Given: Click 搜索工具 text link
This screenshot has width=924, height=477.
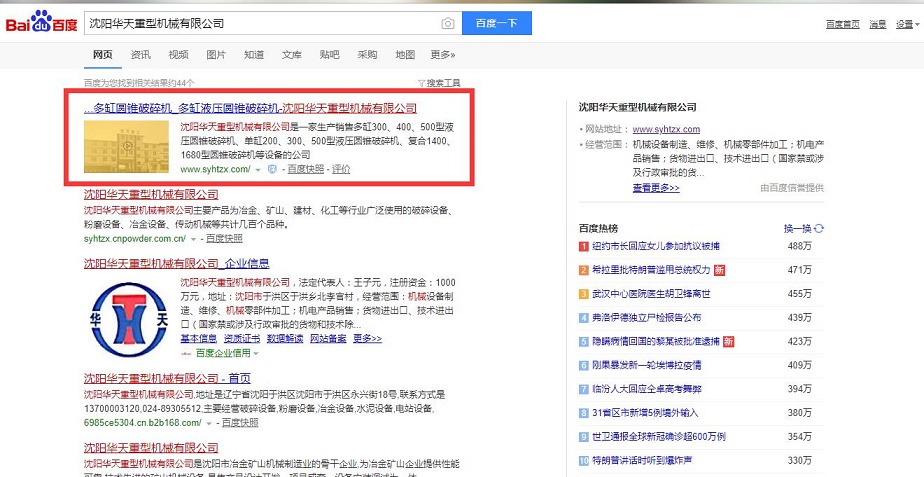Looking at the screenshot, I should point(443,83).
